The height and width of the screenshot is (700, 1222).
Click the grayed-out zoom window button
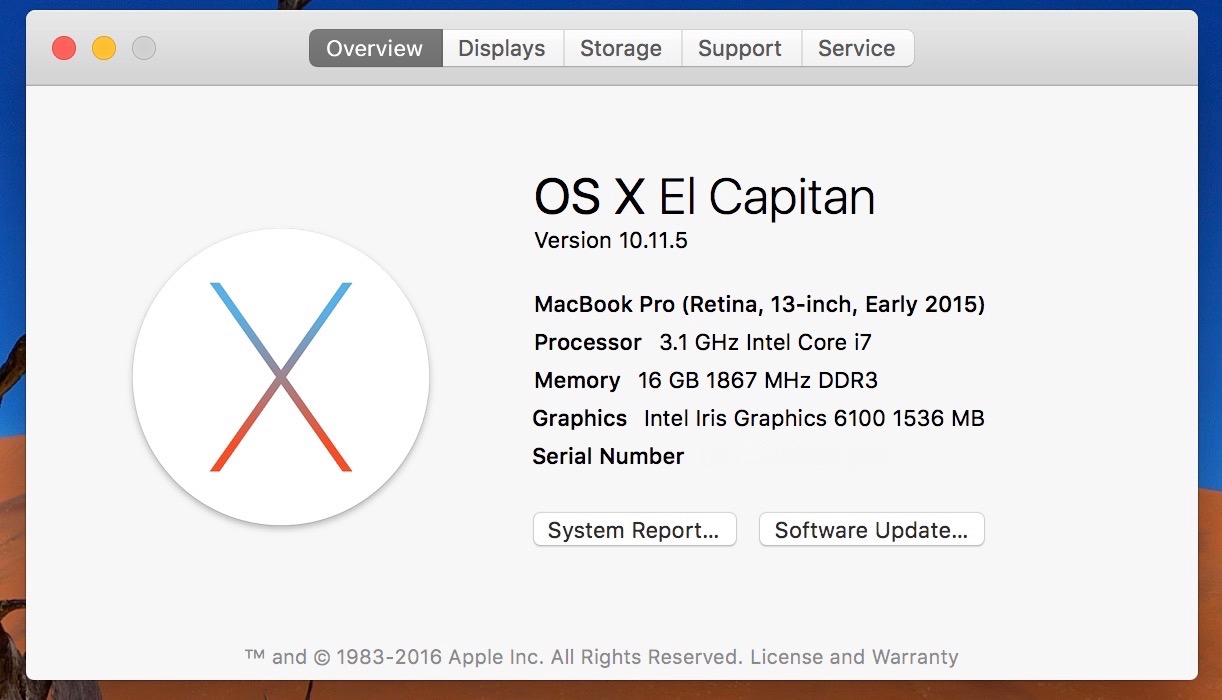point(144,48)
